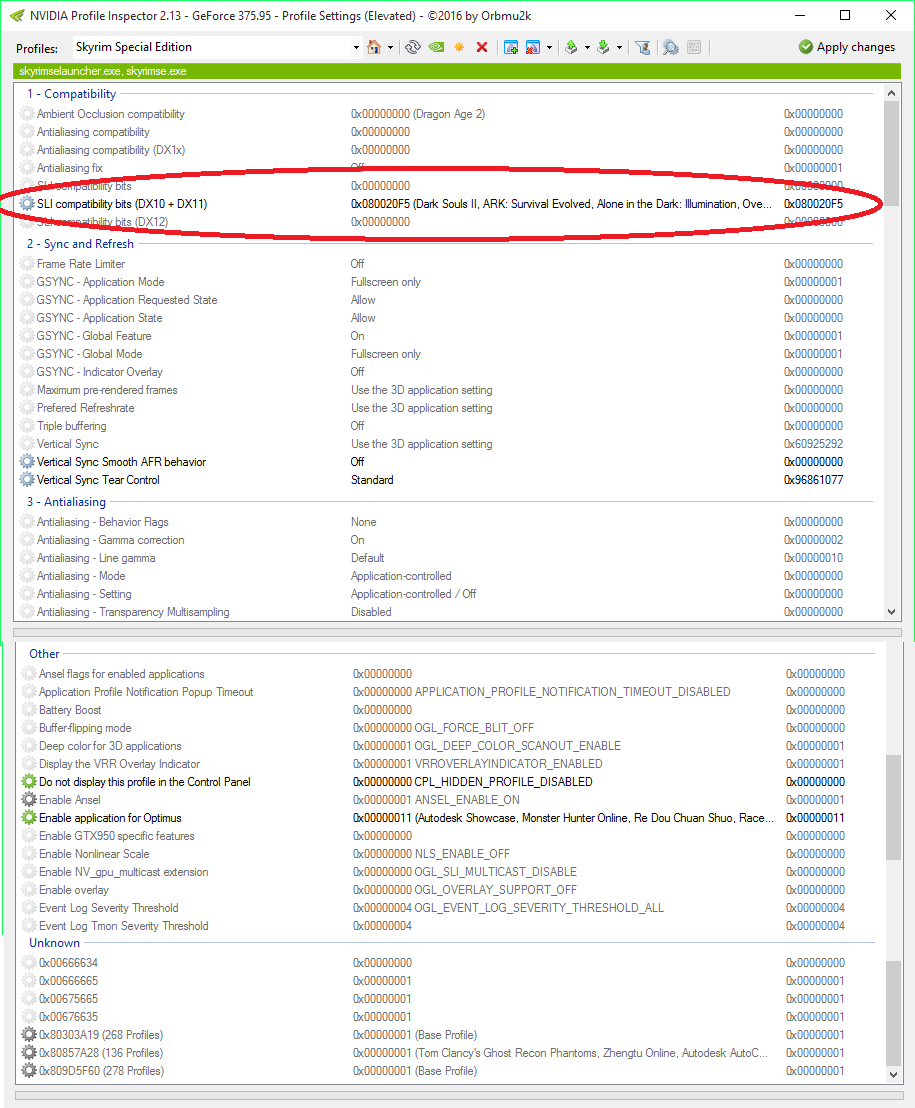Viewport: 915px width, 1108px height.
Task: Select the GSYNC - Indicator Overlay row
Action: [x=449, y=372]
